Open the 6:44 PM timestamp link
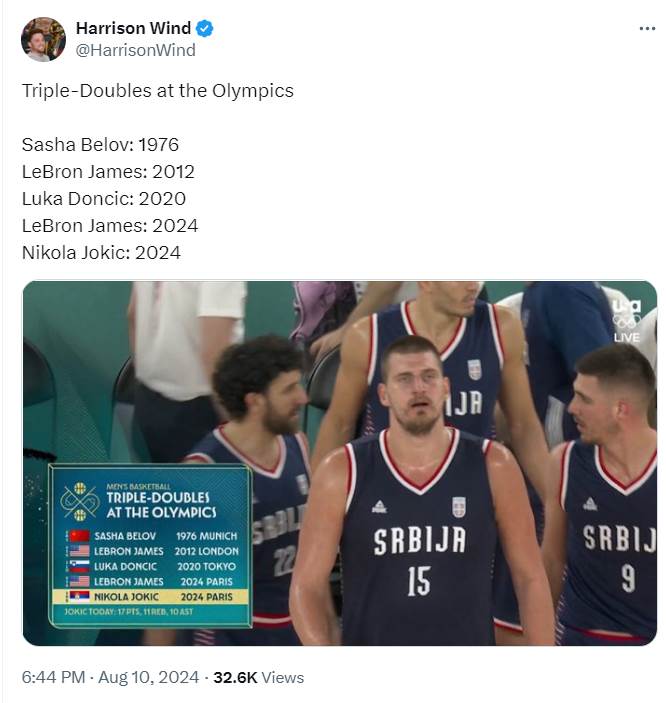Screen dimensions: 666x703 point(53,677)
